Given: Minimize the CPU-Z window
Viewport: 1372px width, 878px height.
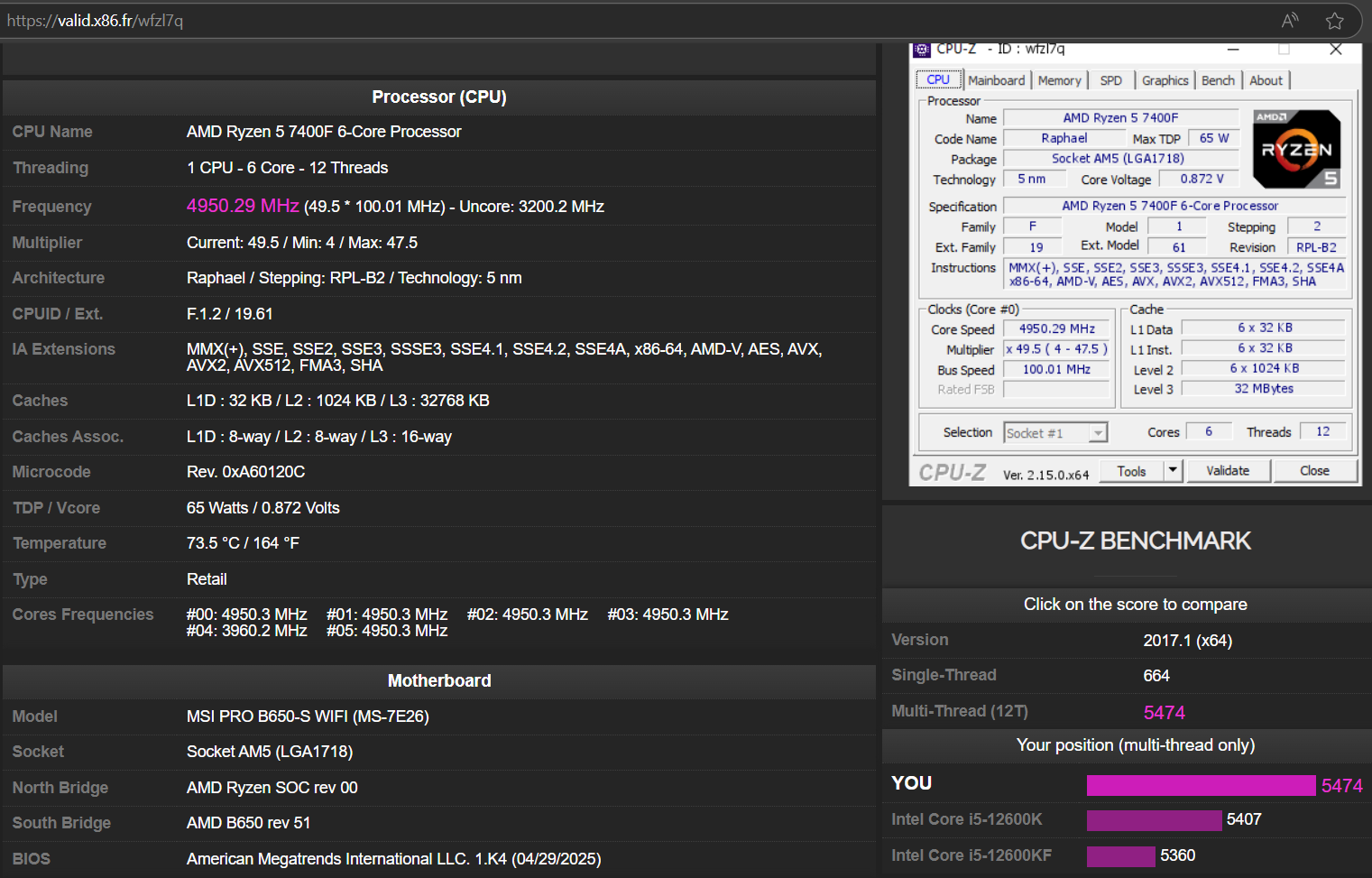Looking at the screenshot, I should [1233, 50].
